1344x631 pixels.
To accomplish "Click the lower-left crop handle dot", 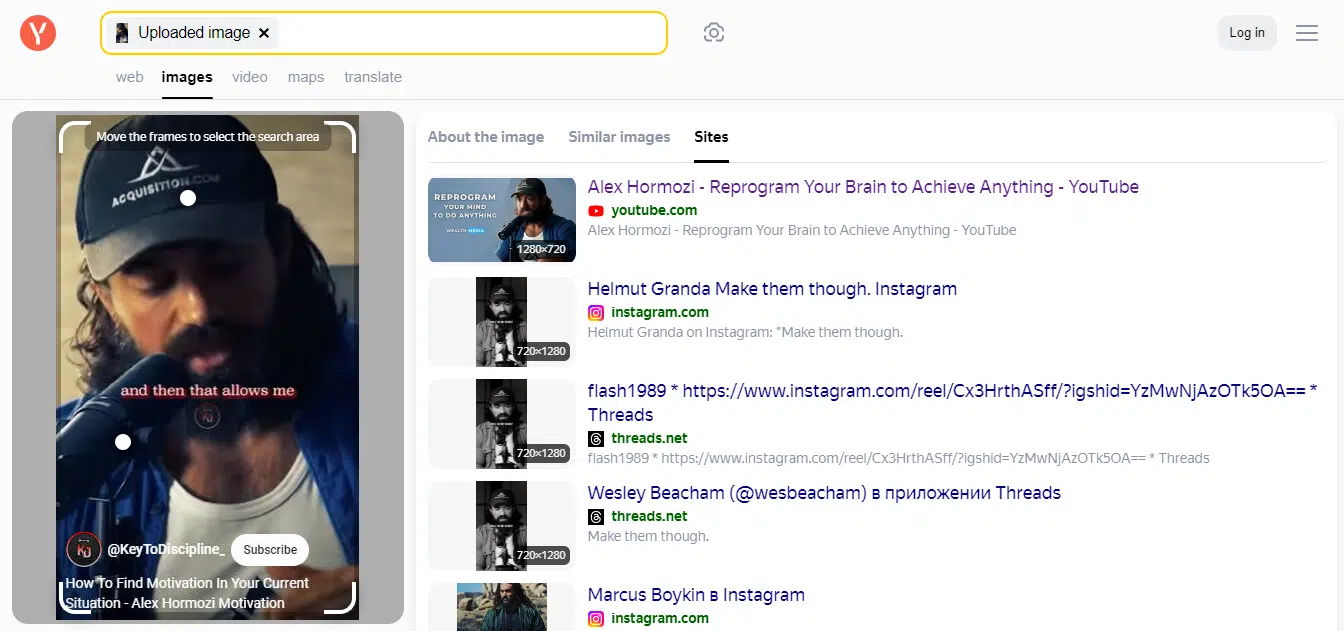I will 123,442.
